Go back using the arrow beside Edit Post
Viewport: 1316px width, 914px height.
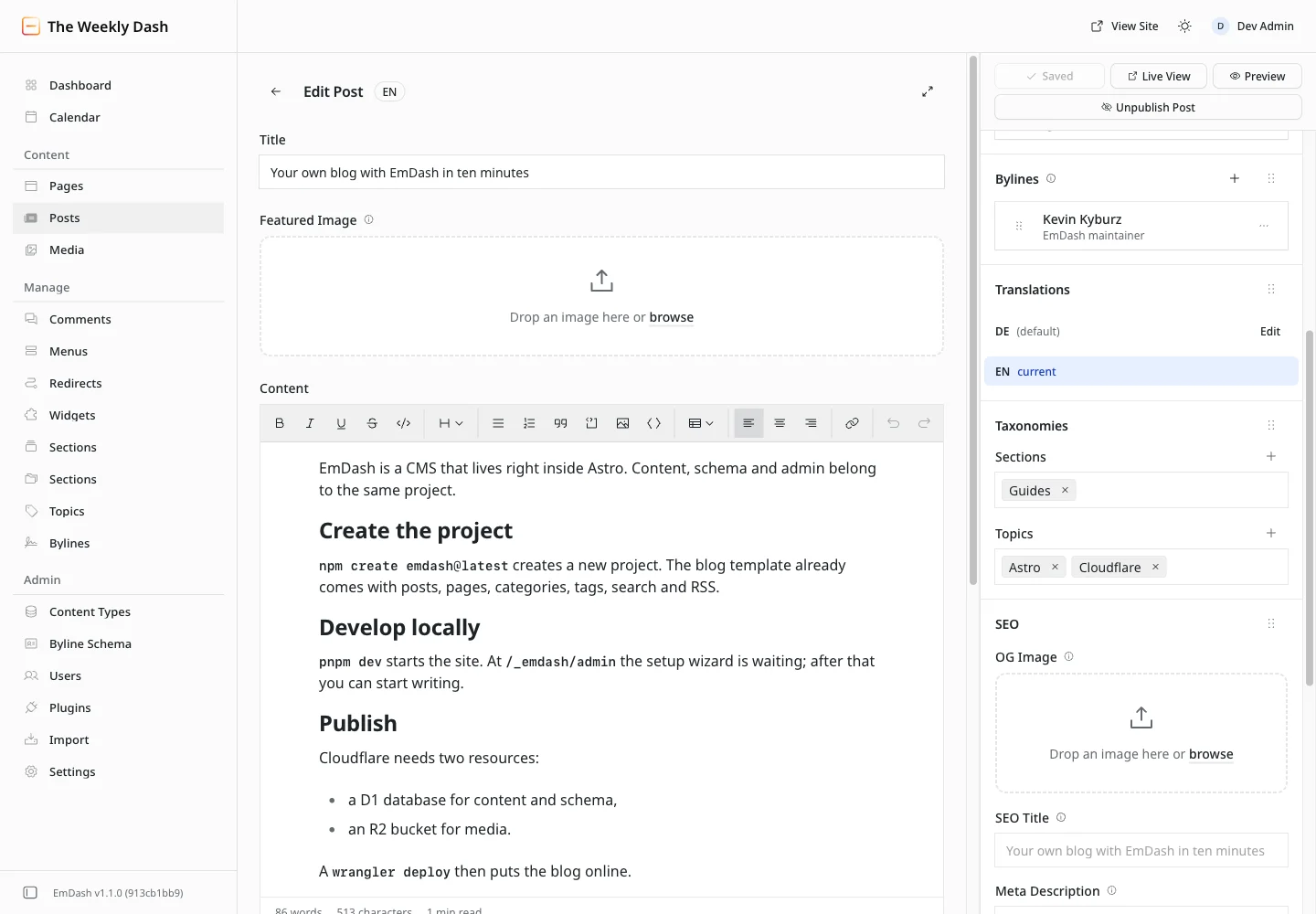point(276,91)
